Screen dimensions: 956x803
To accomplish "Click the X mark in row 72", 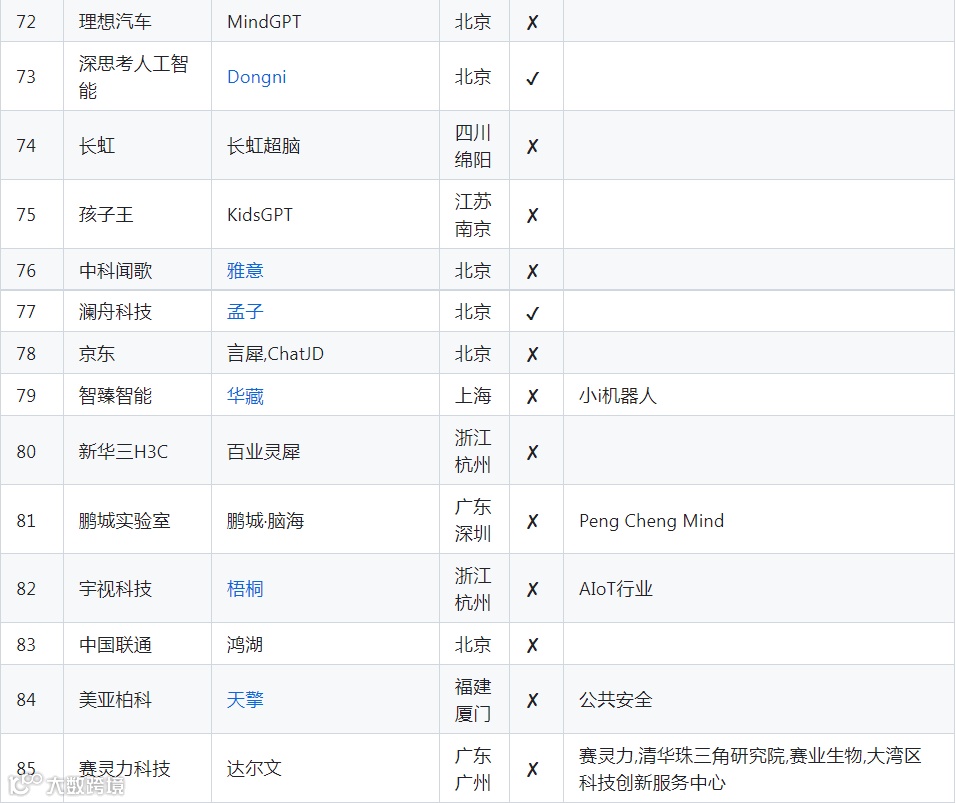I will 532,23.
